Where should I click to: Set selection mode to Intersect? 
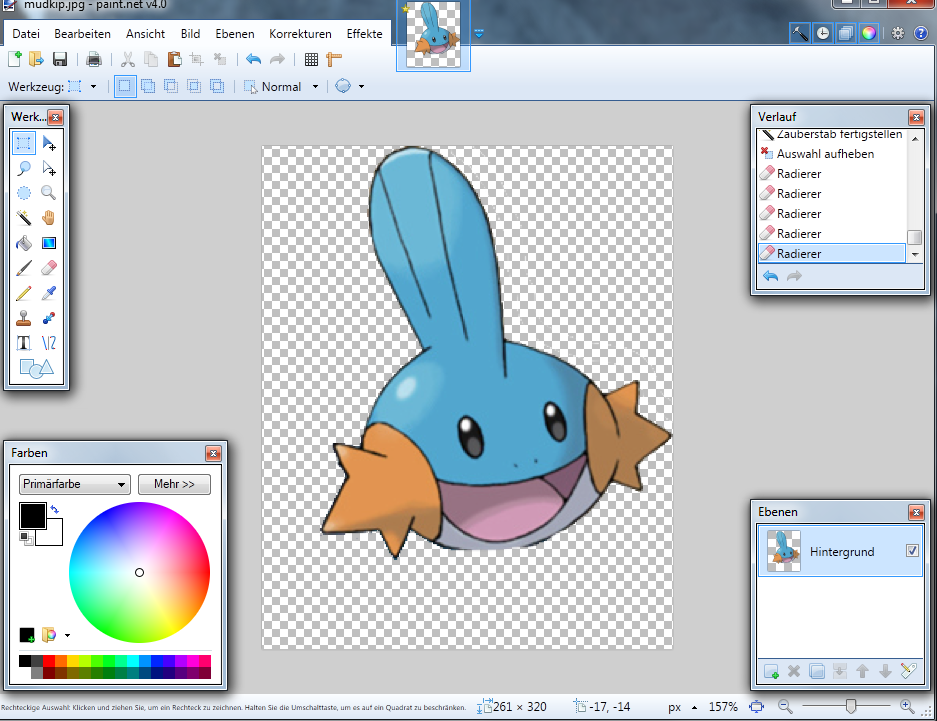click(x=194, y=87)
